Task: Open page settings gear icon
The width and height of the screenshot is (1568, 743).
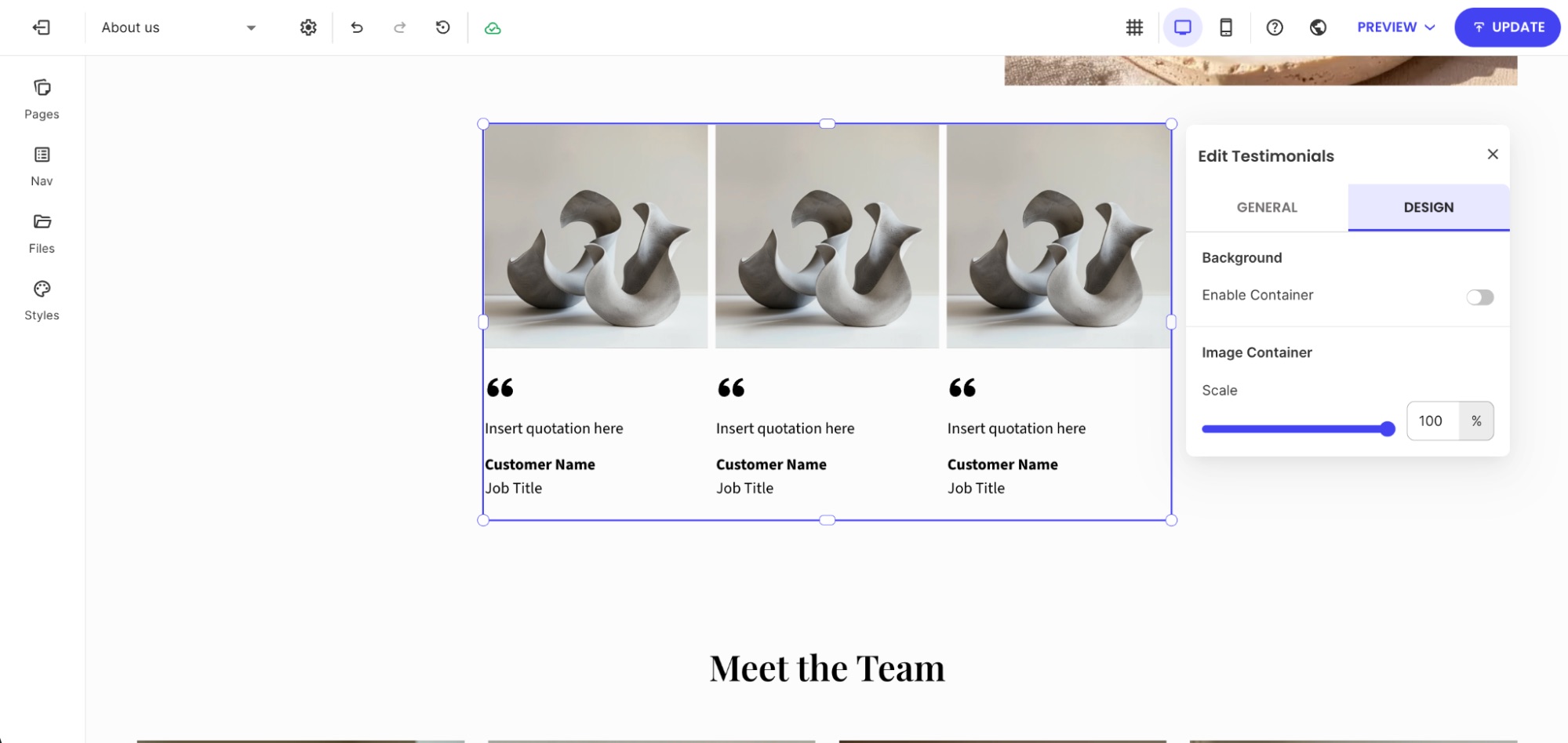Action: tap(308, 27)
